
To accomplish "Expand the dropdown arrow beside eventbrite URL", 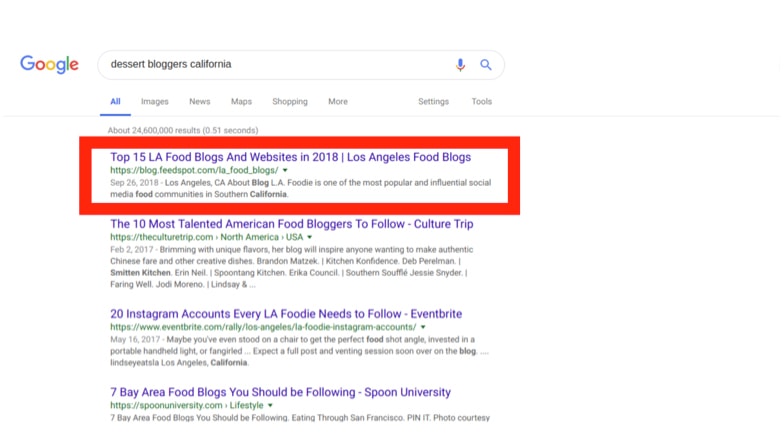I will click(x=423, y=327).
